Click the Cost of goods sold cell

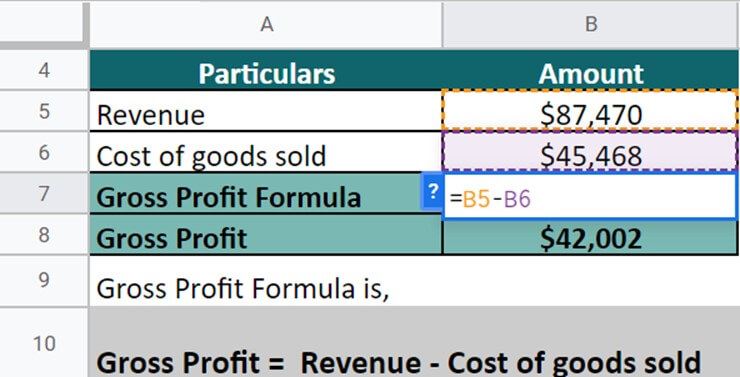(x=266, y=152)
